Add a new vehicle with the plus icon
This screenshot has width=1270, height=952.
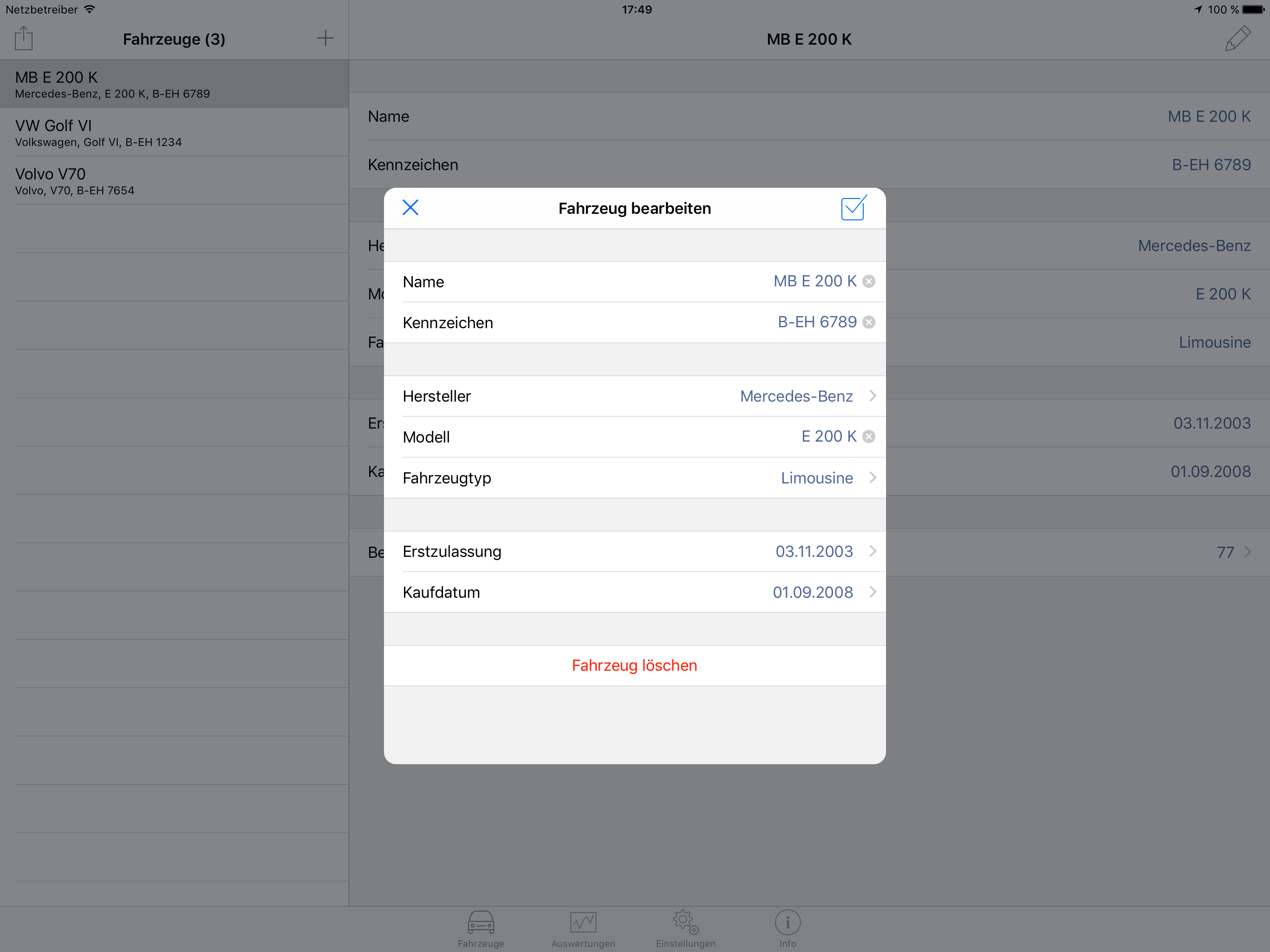[325, 38]
